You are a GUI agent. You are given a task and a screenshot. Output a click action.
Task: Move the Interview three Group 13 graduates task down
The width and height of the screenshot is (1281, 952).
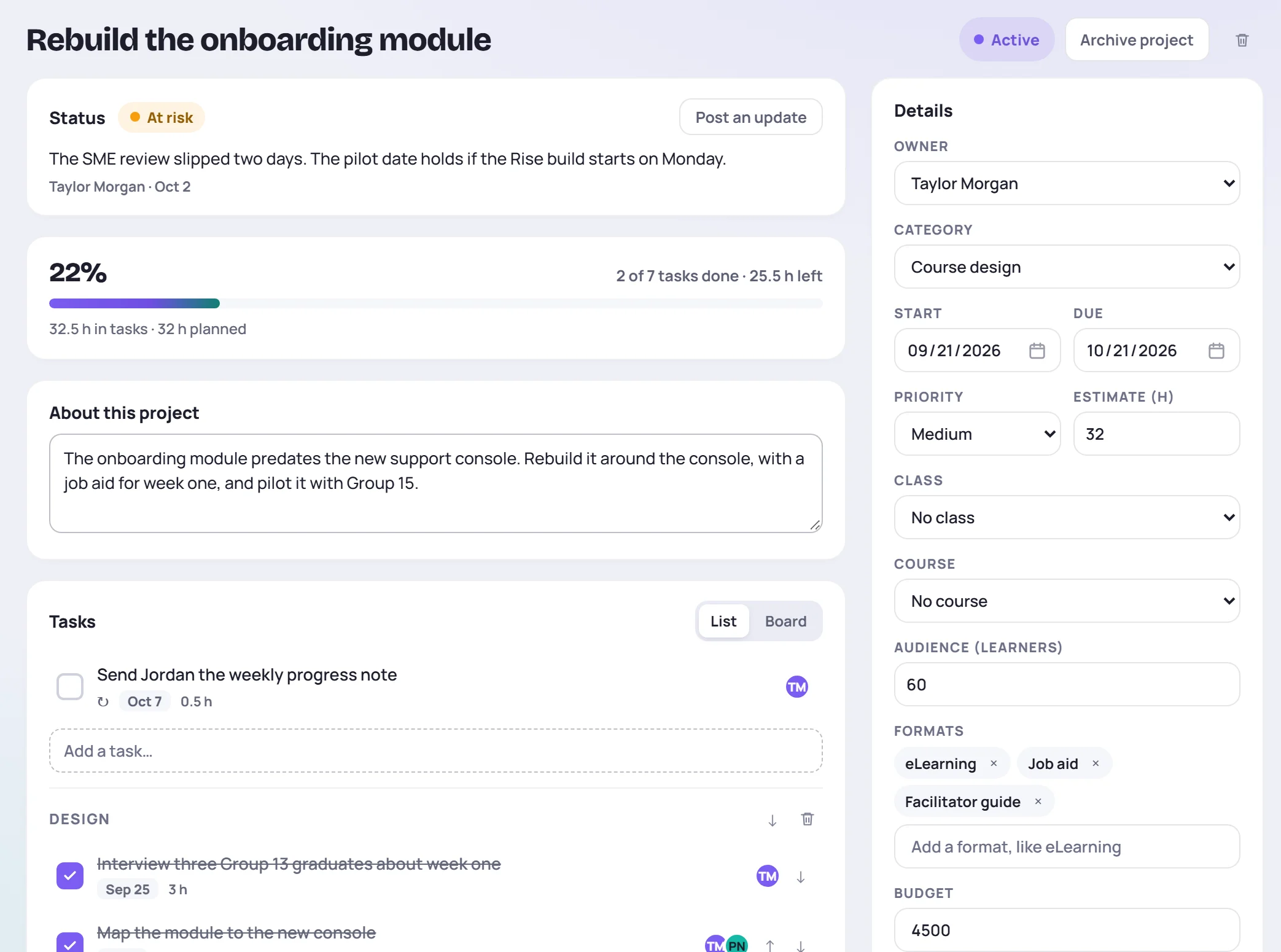[801, 877]
